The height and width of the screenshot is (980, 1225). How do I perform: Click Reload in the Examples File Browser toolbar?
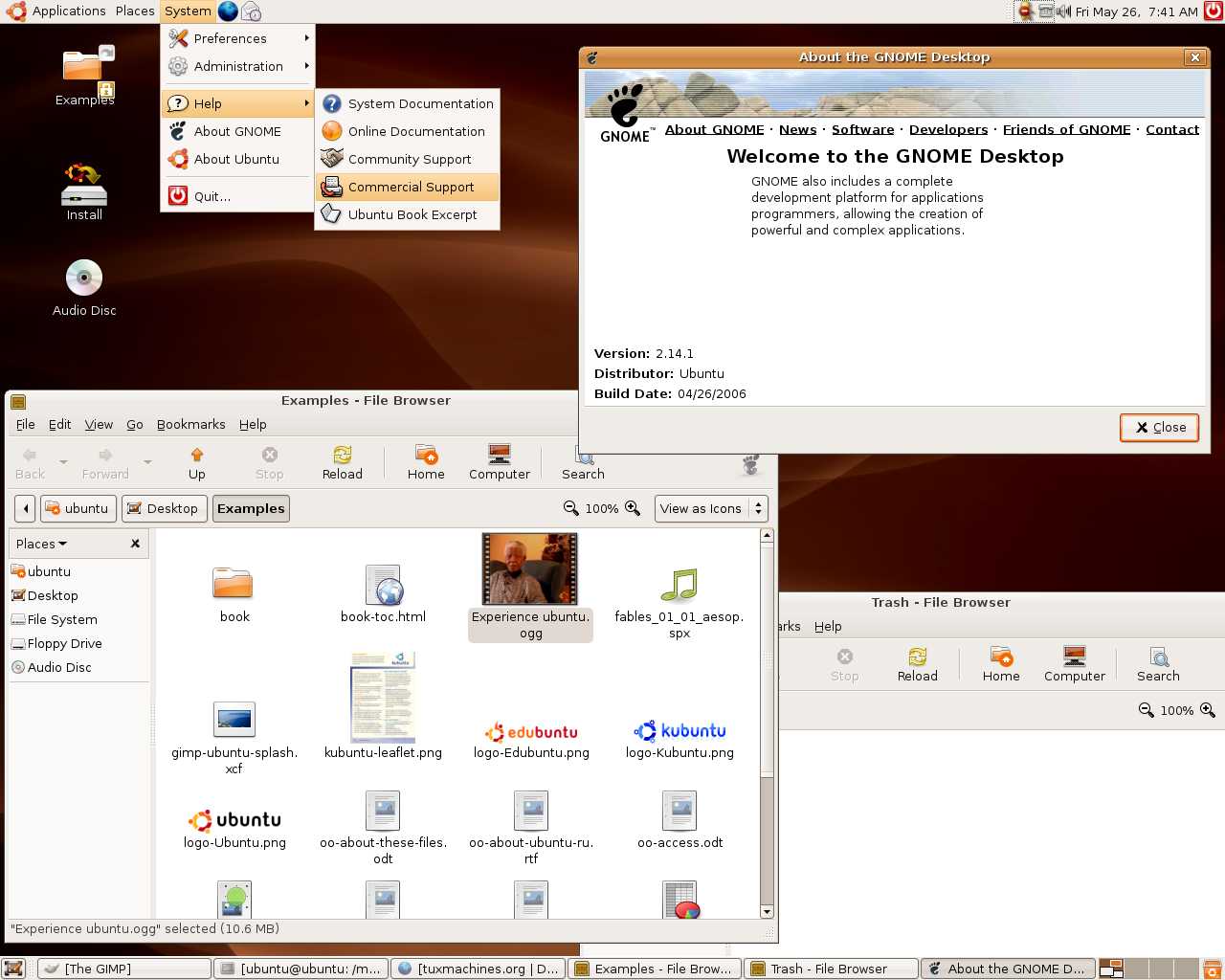coord(342,463)
